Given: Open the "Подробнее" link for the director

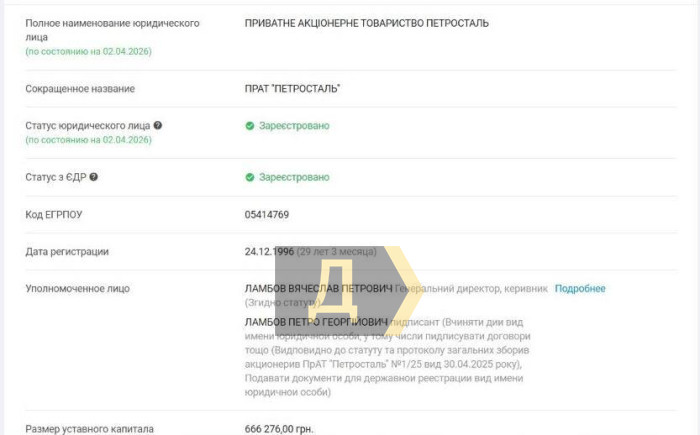Looking at the screenshot, I should coord(580,289).
